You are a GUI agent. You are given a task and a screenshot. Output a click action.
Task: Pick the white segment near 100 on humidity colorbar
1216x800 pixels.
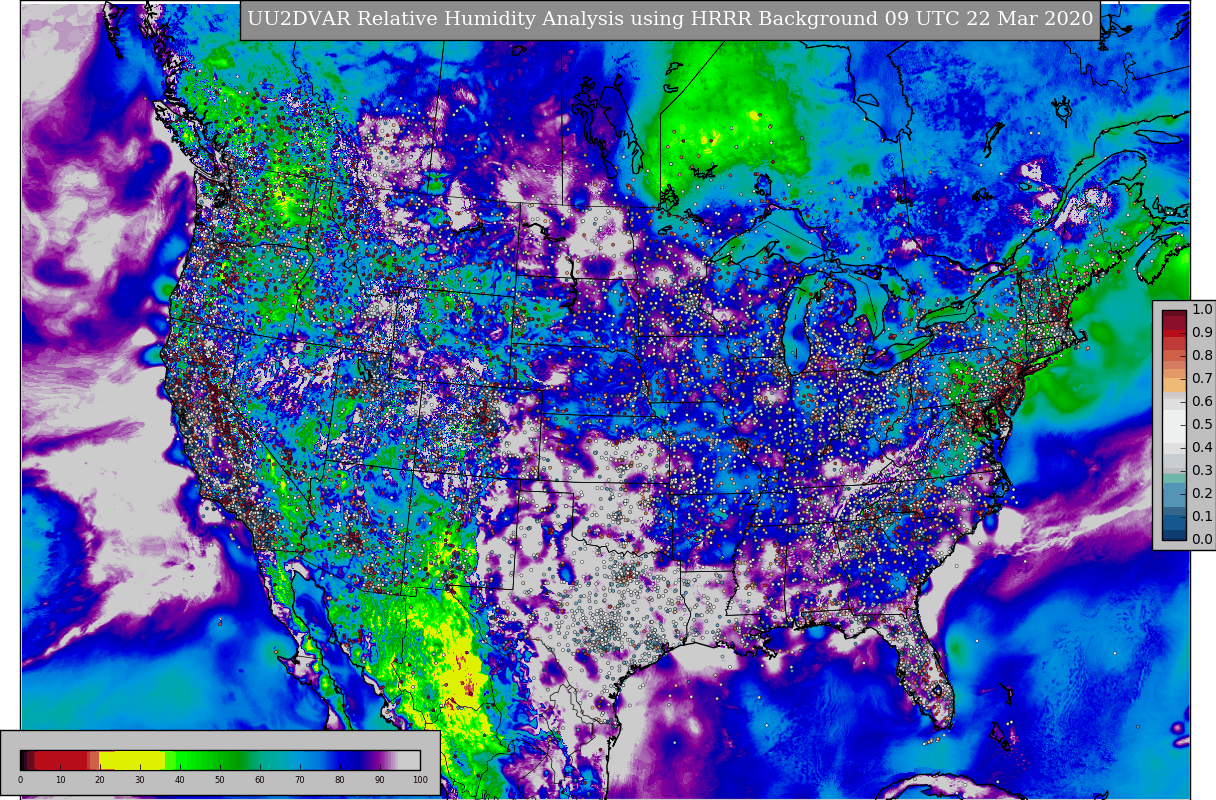click(410, 760)
